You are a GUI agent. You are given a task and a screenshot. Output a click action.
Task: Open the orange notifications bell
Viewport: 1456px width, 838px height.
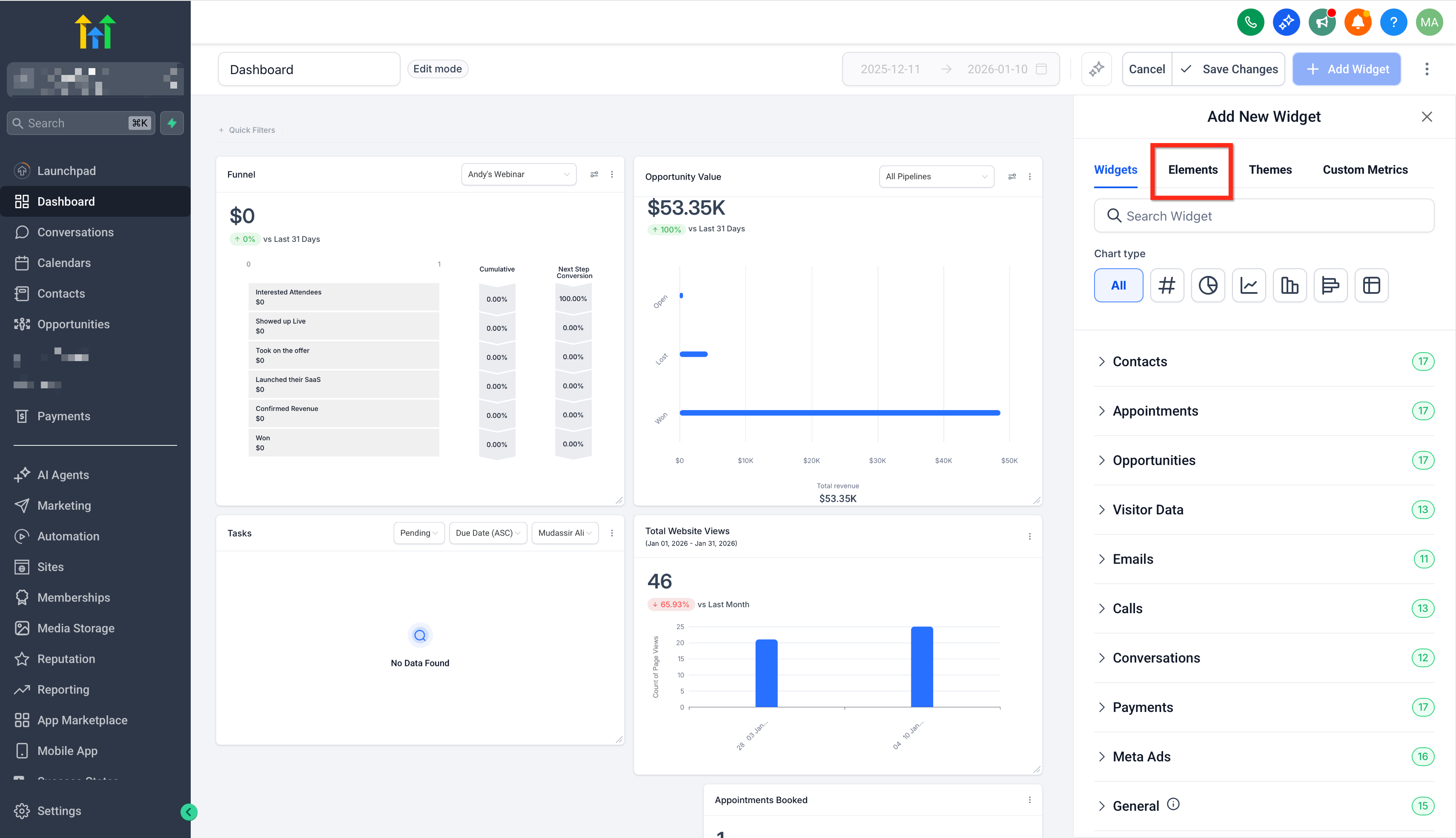pos(1357,23)
